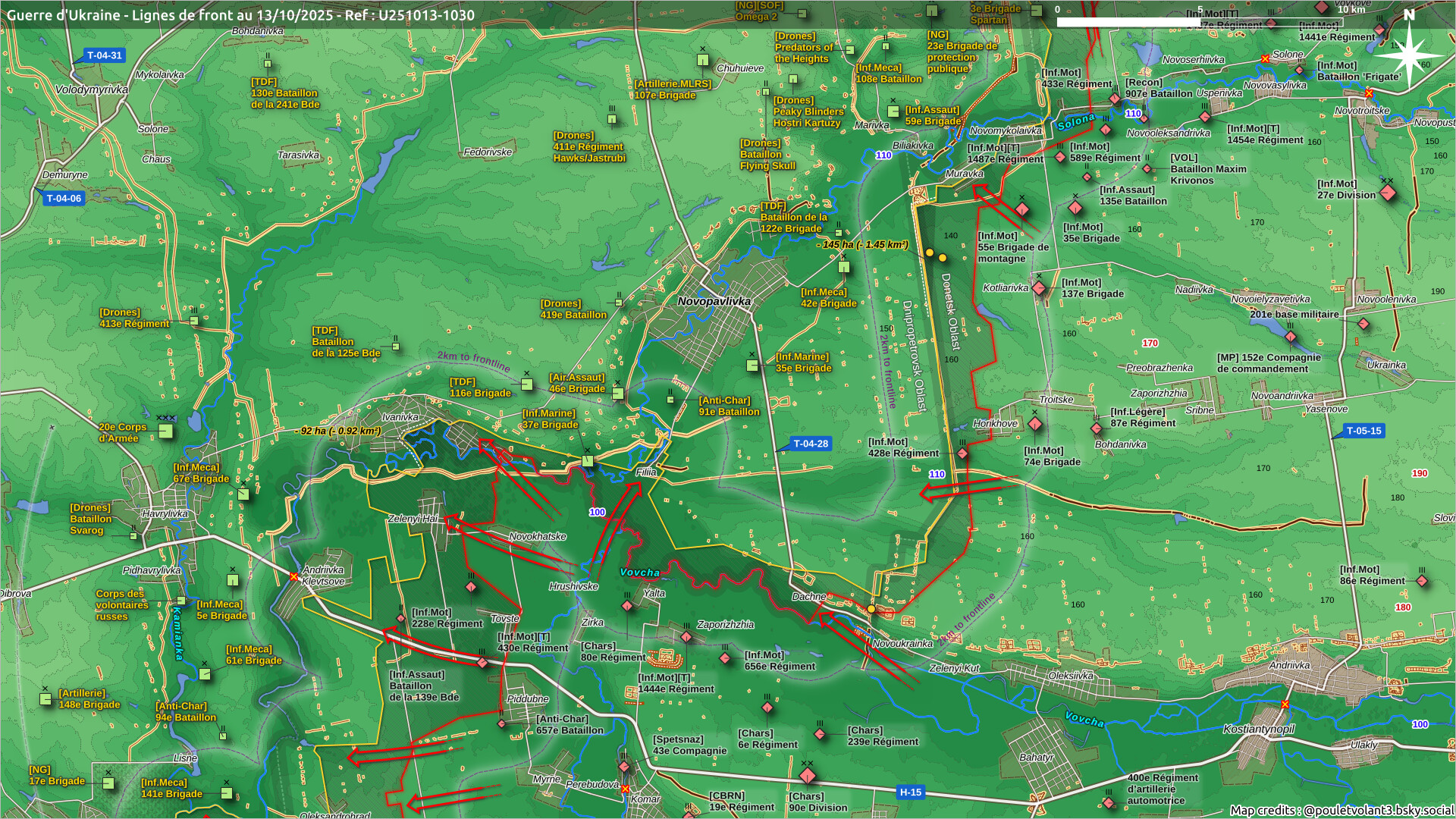Click the 90e Division red diamond marker

coord(808,776)
